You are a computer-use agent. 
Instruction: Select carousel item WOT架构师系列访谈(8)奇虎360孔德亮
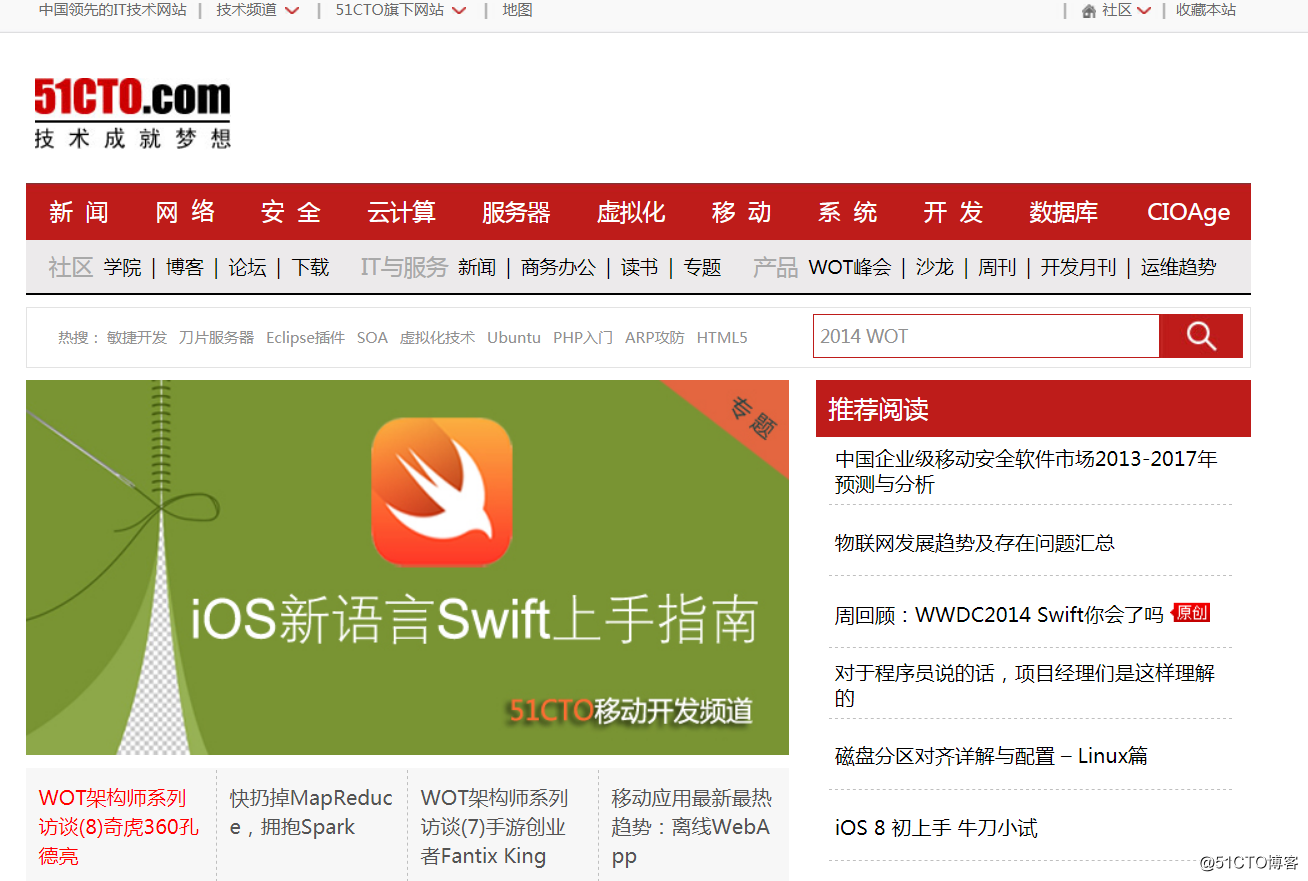121,825
